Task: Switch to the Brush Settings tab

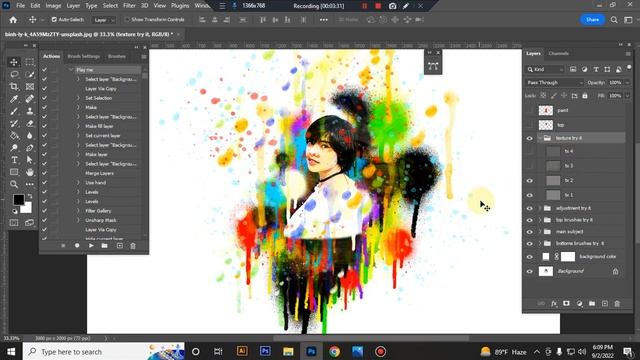Action: pos(84,56)
